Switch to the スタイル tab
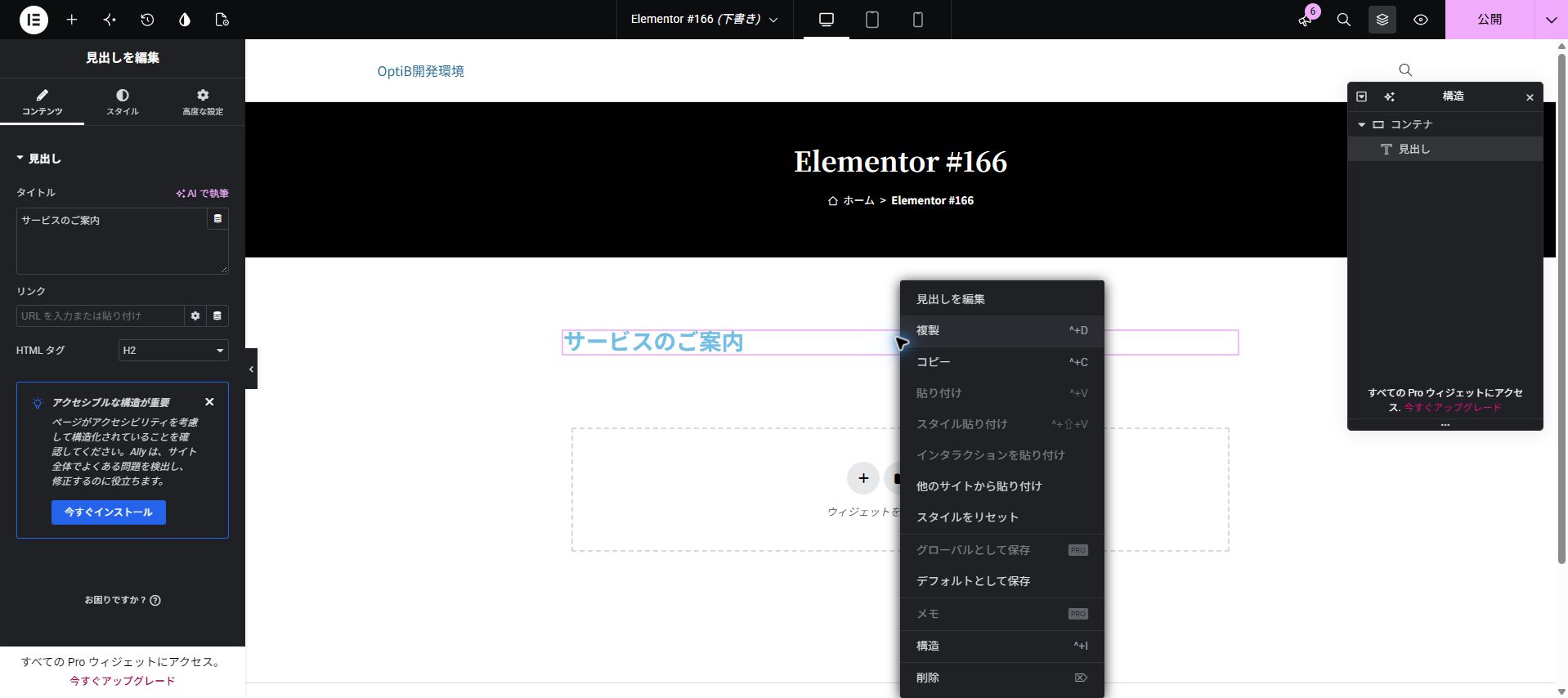This screenshot has height=698, width=1568. tap(123, 102)
